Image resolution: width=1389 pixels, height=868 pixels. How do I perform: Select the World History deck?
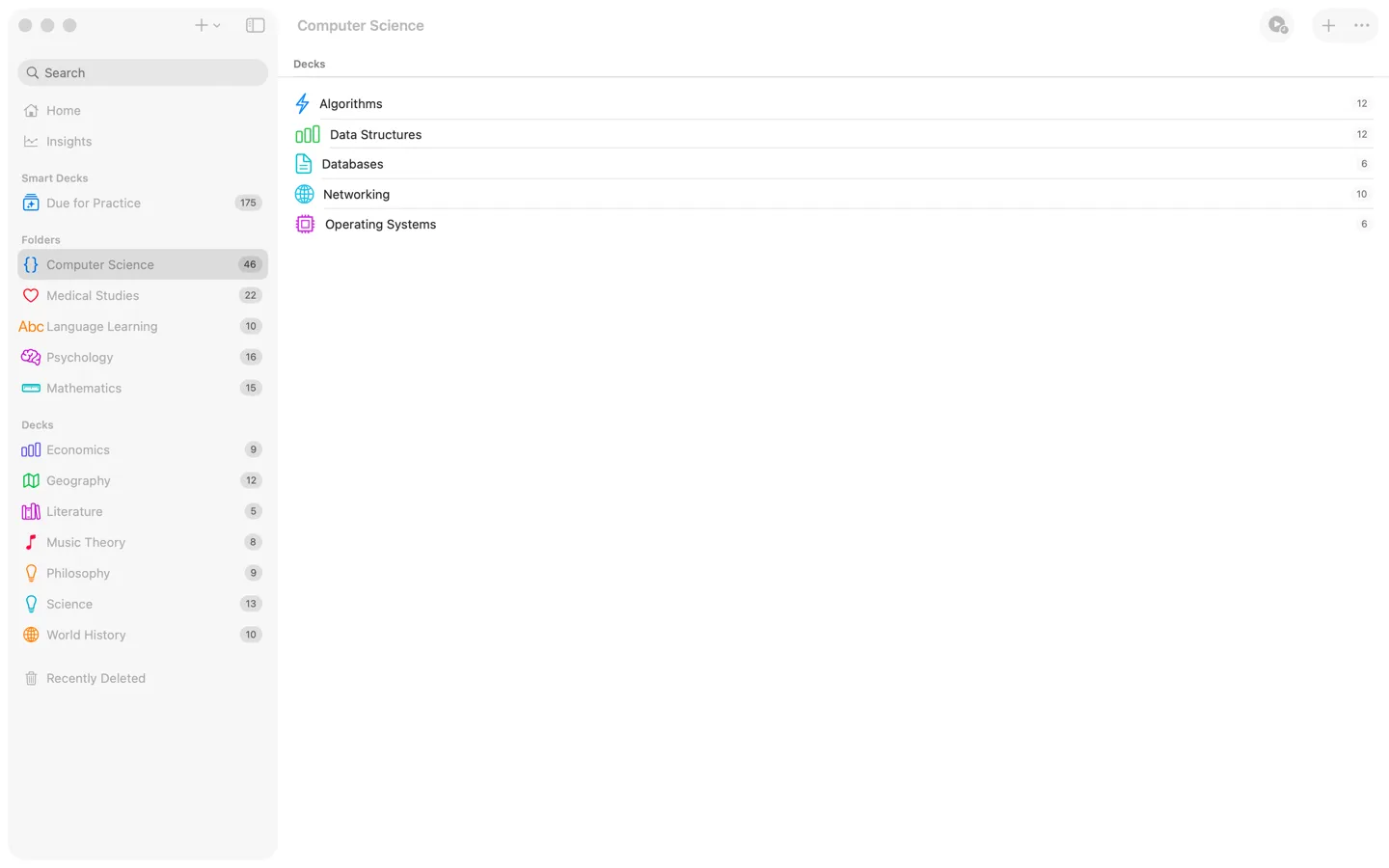pos(143,635)
